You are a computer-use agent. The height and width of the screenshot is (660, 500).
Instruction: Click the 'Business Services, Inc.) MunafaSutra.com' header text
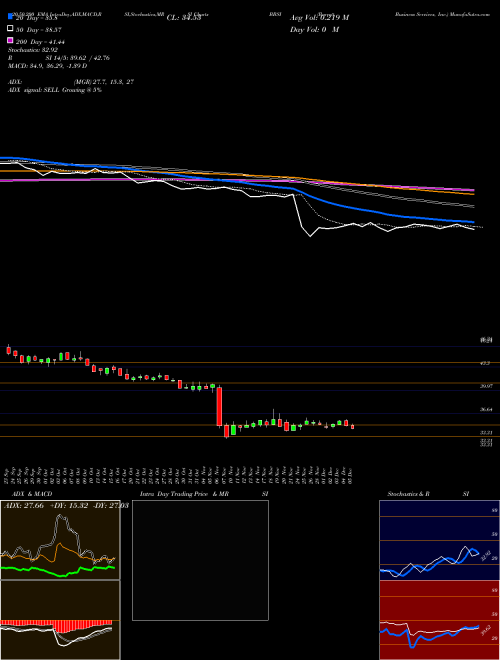[x=442, y=14]
